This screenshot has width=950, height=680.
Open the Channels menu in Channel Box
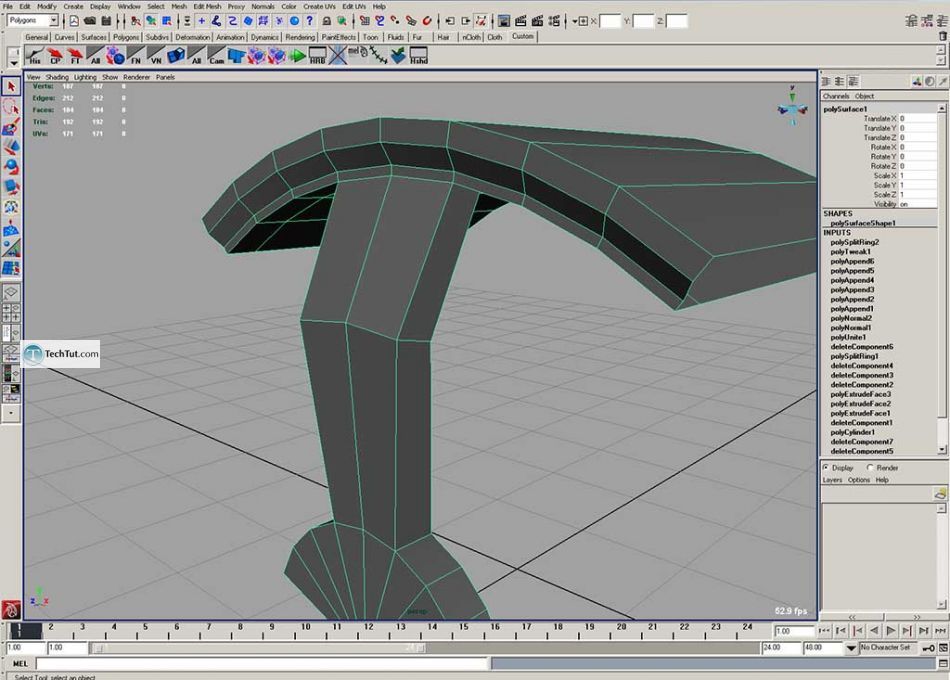click(835, 96)
